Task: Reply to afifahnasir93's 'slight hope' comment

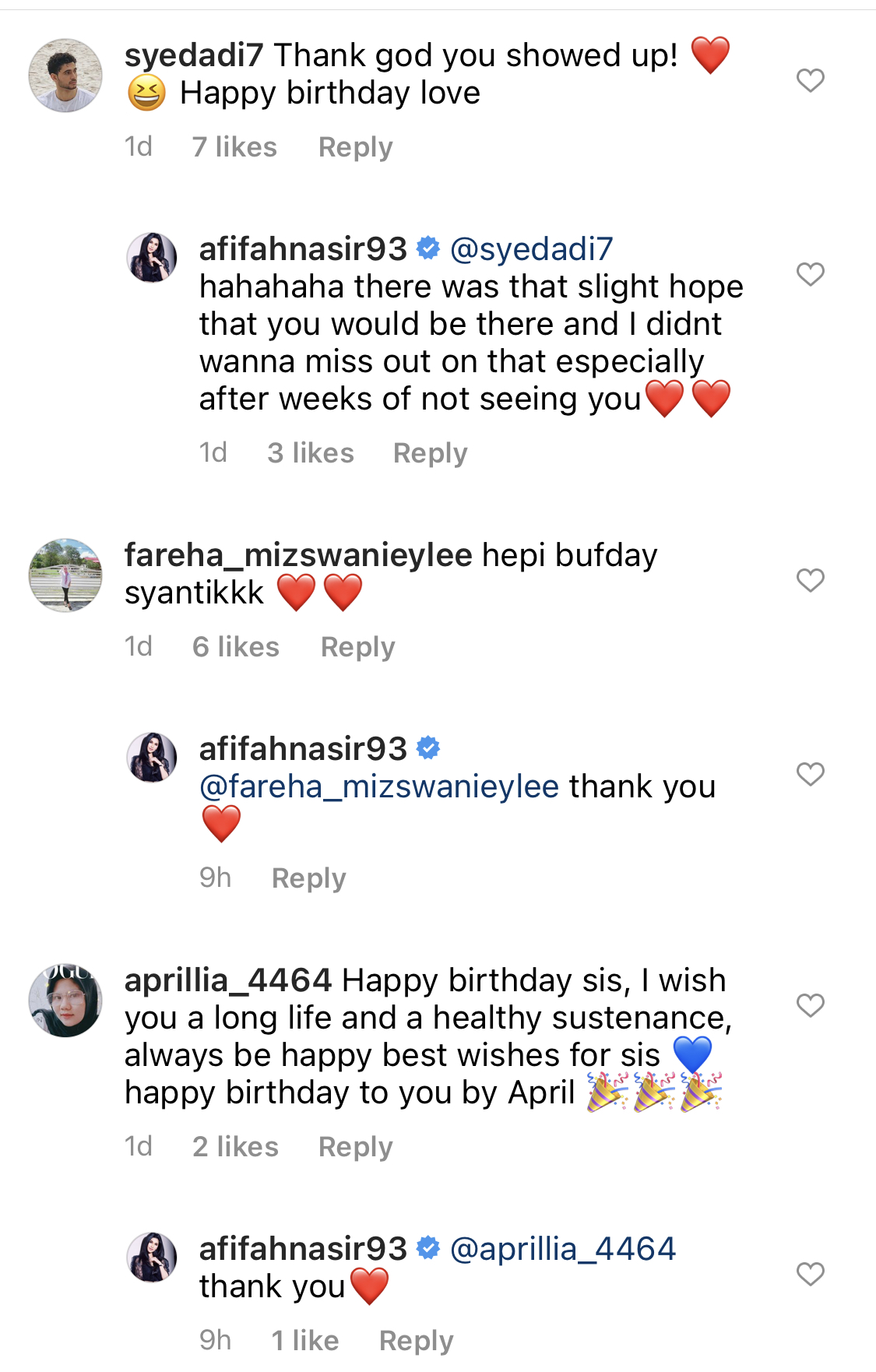Action: click(430, 453)
